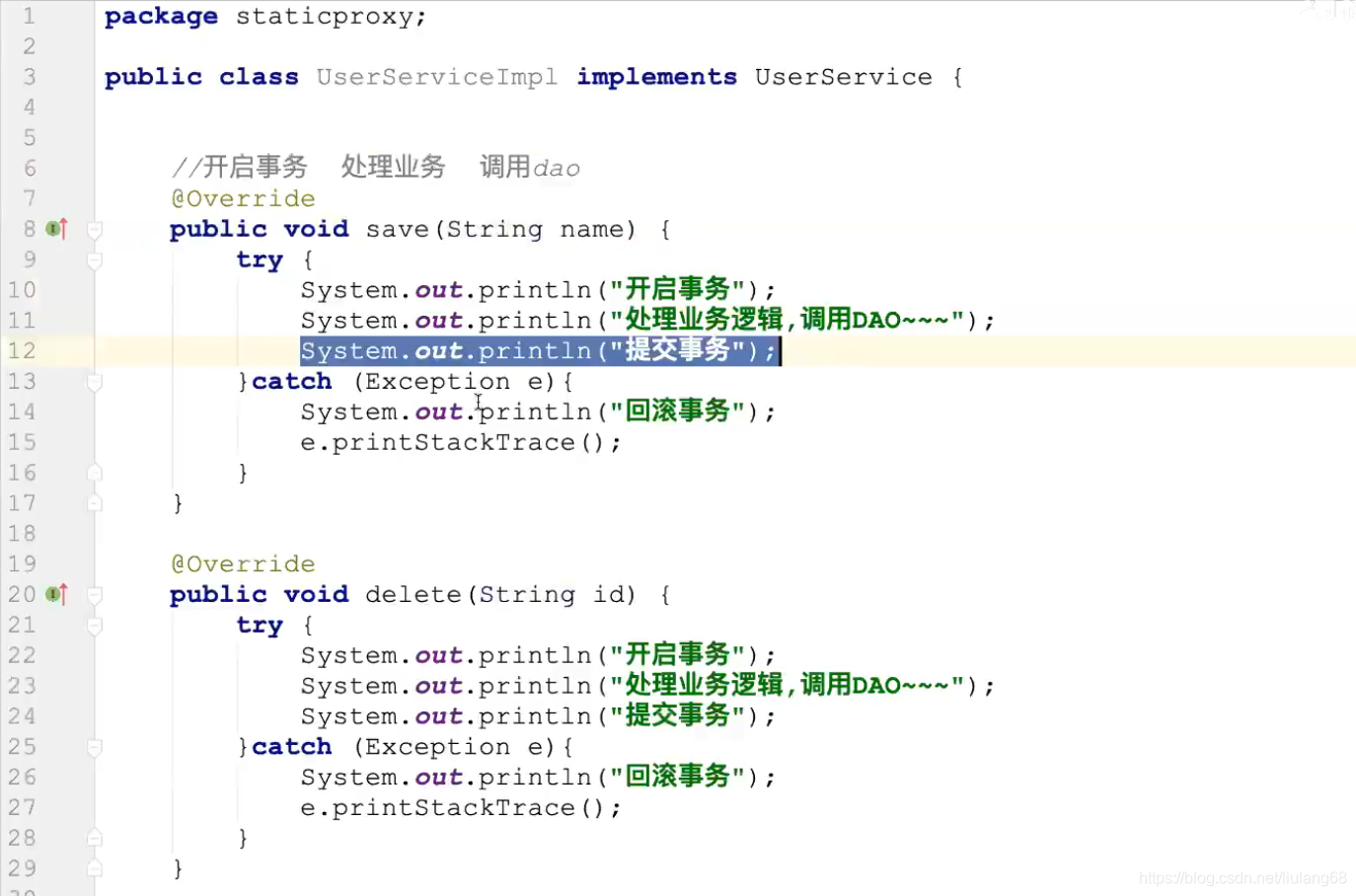Click 'Exception e' on line 13
Viewport: 1356px width, 896px height.
point(453,382)
